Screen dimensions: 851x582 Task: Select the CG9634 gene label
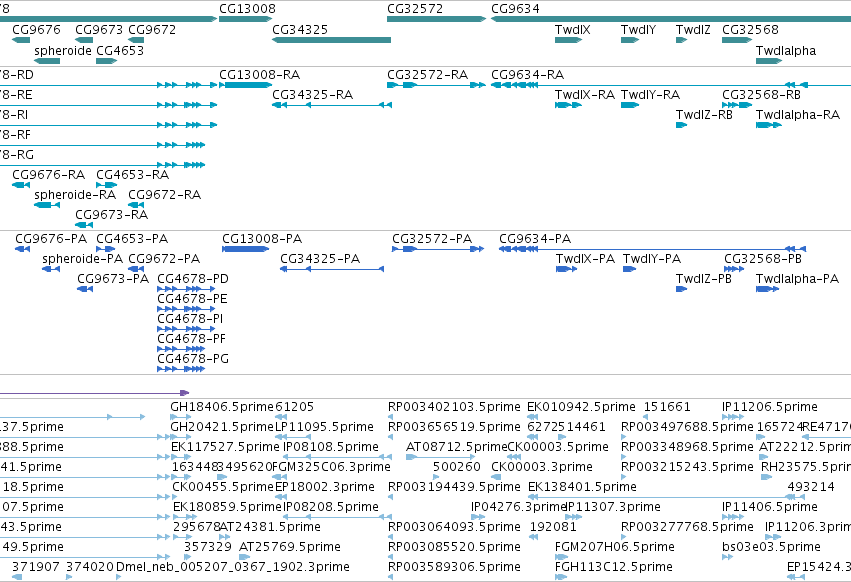pos(515,9)
